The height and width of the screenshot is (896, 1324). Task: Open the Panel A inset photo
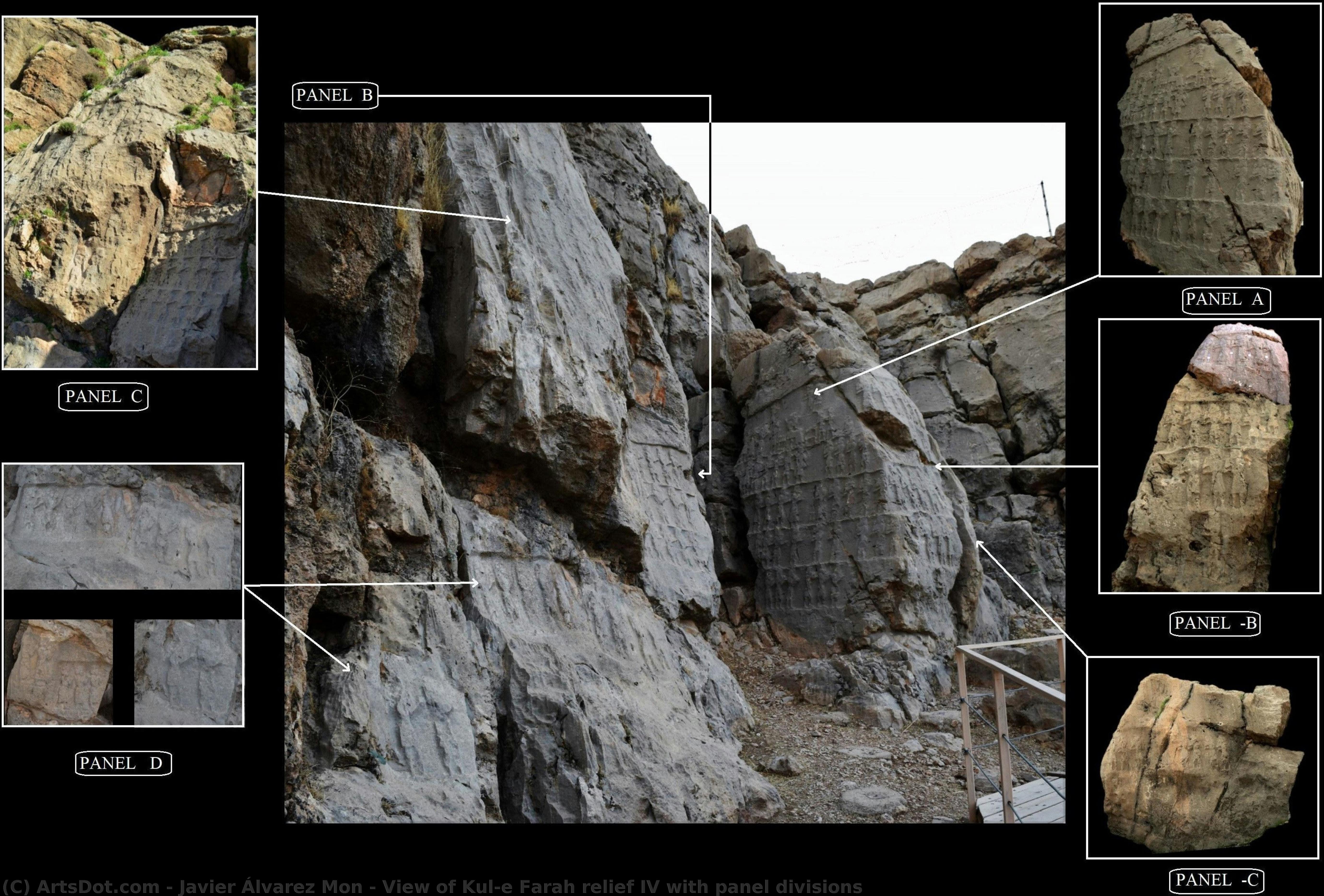click(x=1210, y=140)
